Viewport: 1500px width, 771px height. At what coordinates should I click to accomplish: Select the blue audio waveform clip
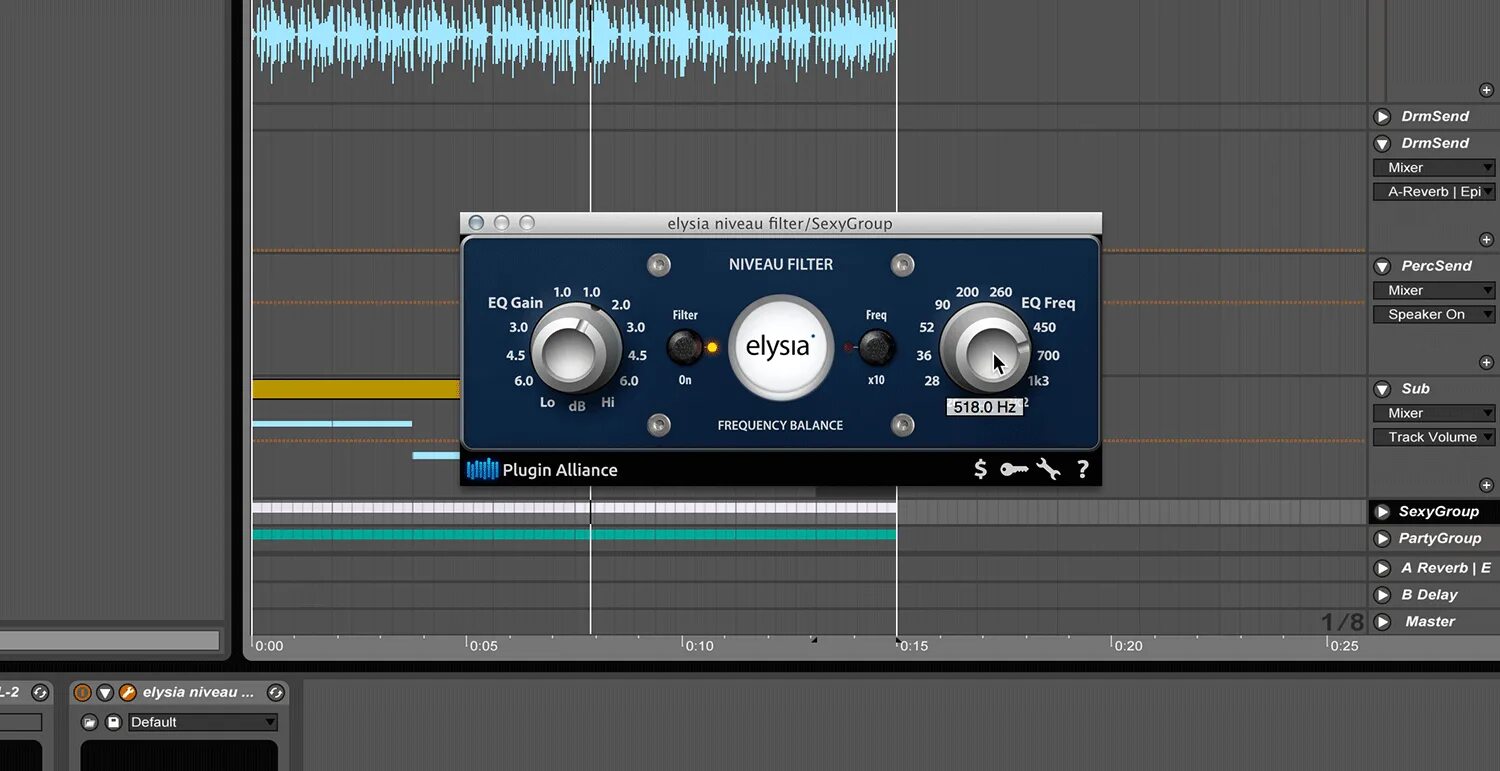tap(574, 42)
